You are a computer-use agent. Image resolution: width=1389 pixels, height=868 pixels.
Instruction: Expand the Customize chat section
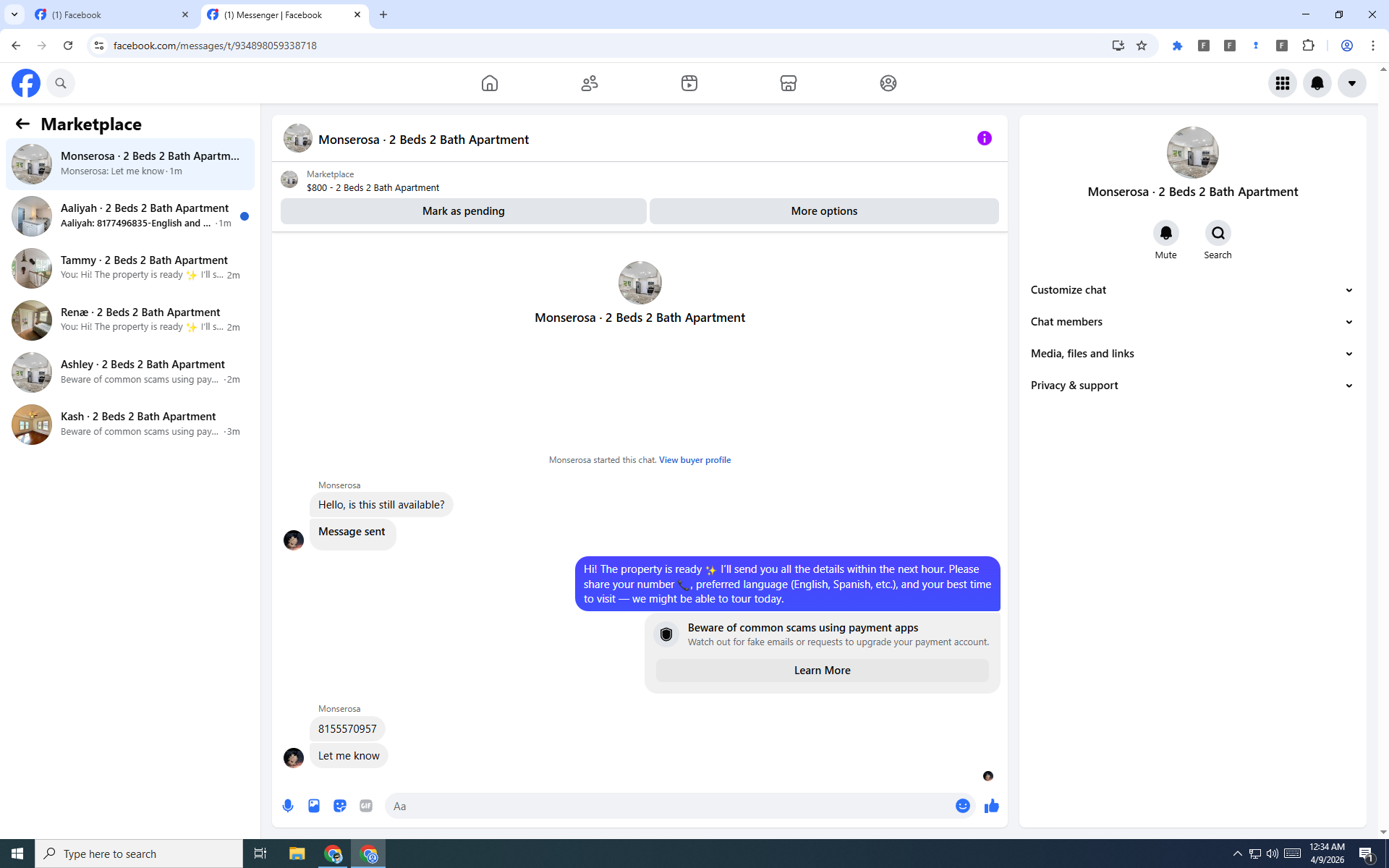tap(1192, 290)
